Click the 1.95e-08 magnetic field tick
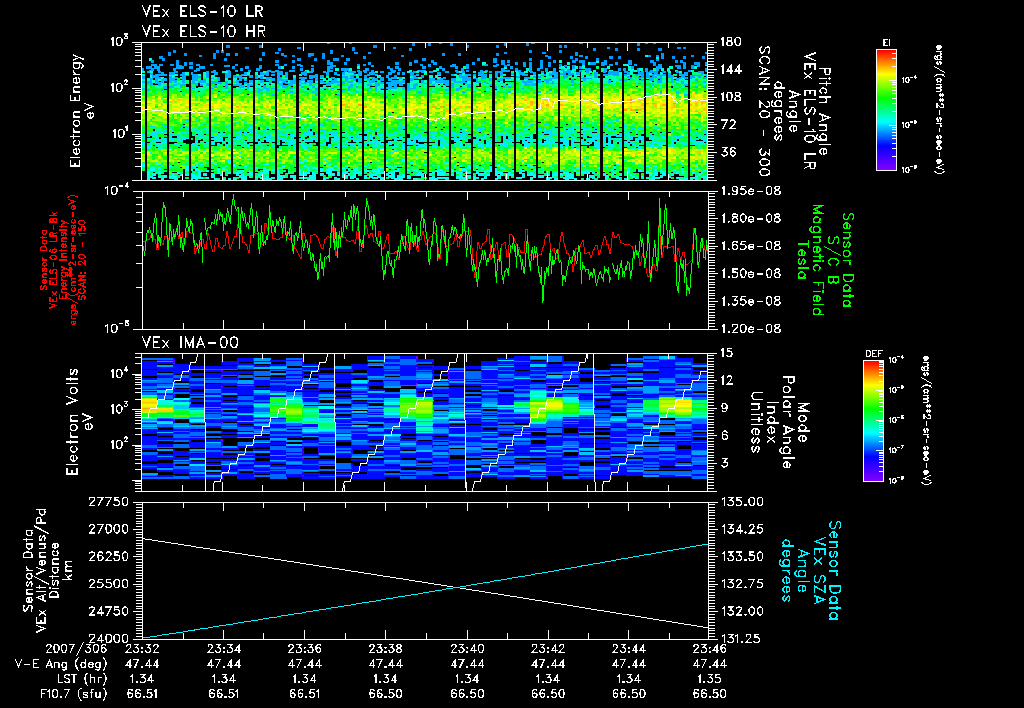The height and width of the screenshot is (708, 1024). pyautogui.click(x=750, y=191)
